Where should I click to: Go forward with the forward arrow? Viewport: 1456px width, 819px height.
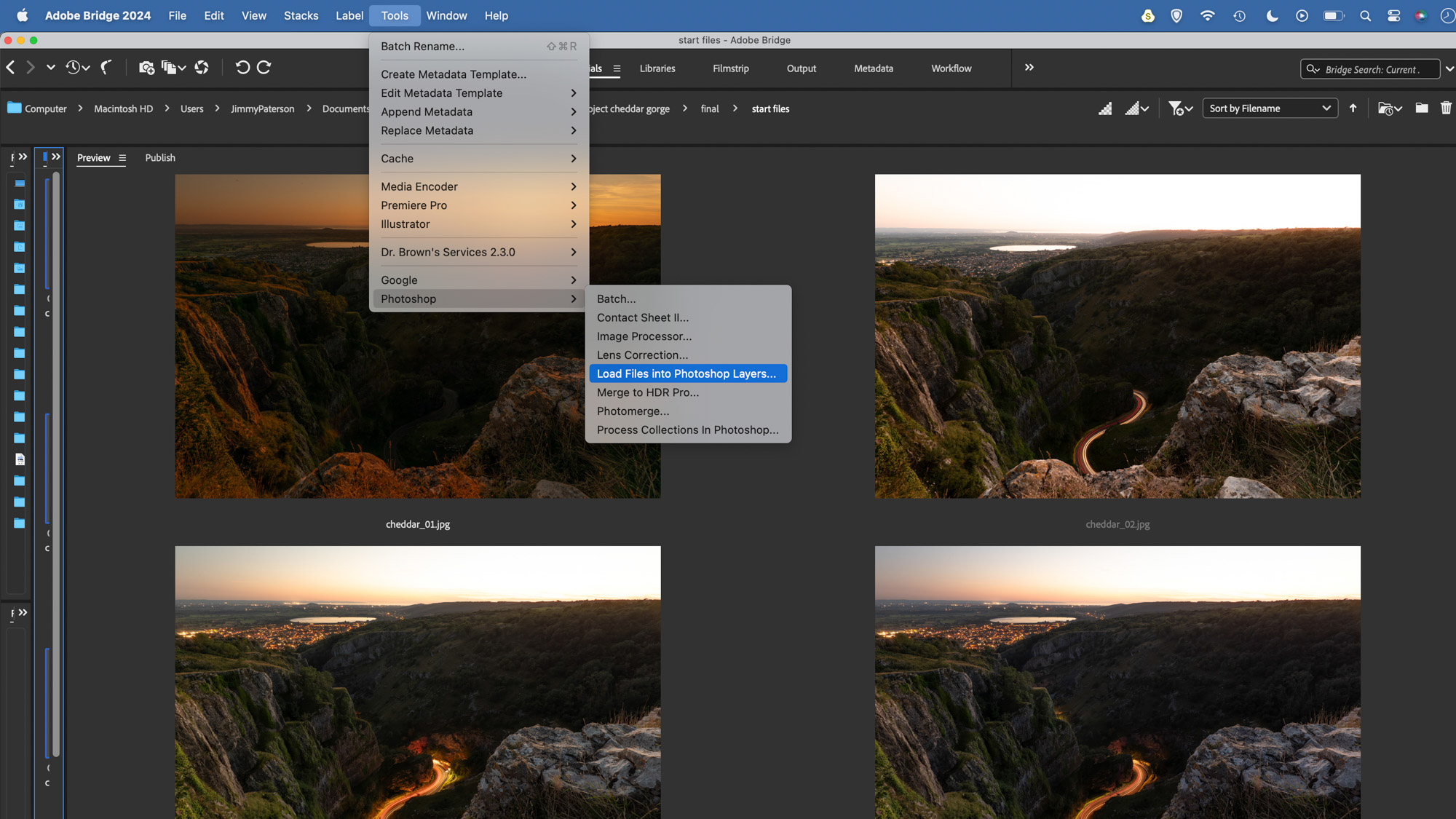click(30, 67)
